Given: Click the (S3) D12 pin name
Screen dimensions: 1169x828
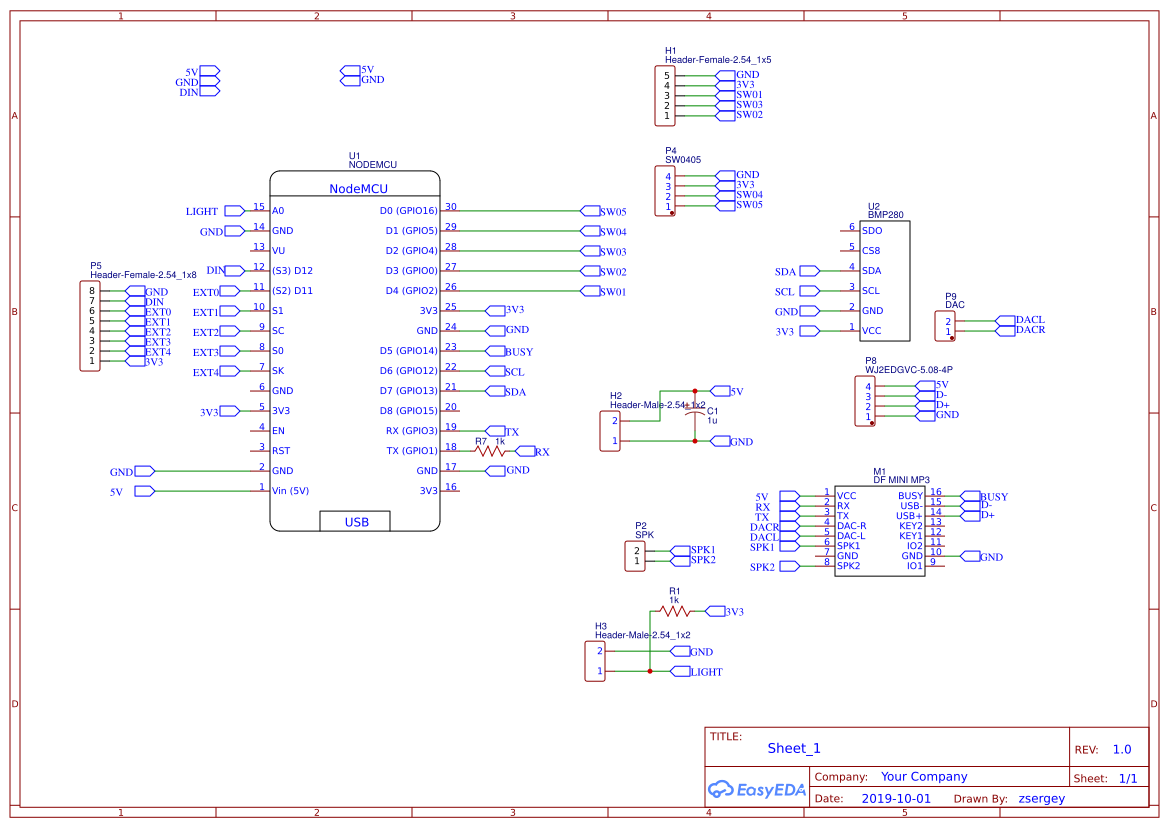Looking at the screenshot, I should coord(292,271).
